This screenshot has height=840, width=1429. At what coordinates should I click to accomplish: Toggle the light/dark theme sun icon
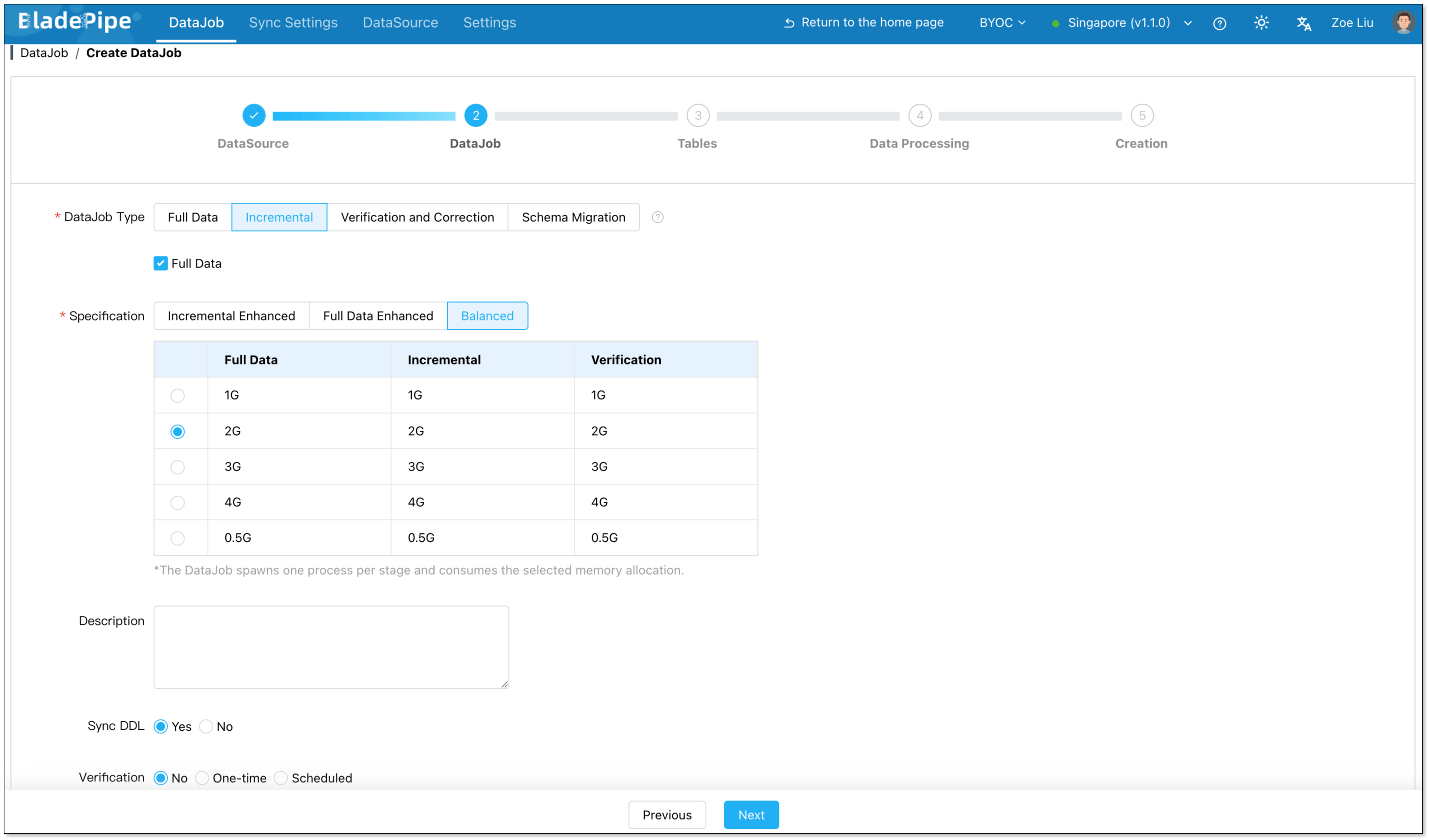pos(1261,23)
